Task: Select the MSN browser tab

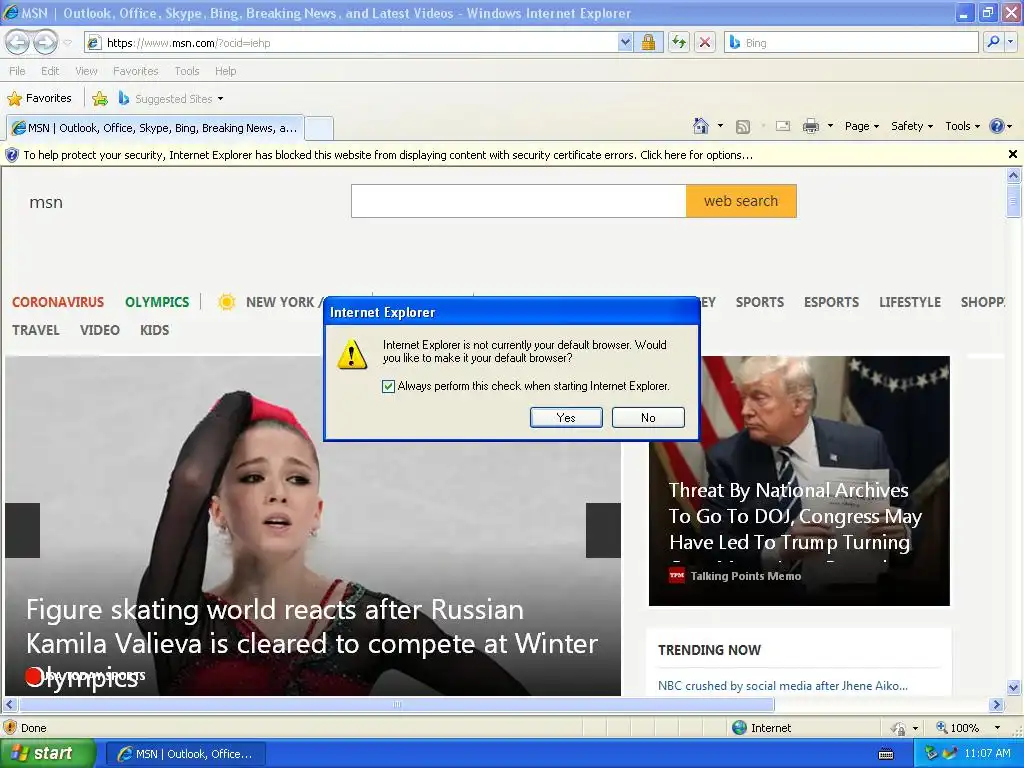Action: tap(155, 128)
